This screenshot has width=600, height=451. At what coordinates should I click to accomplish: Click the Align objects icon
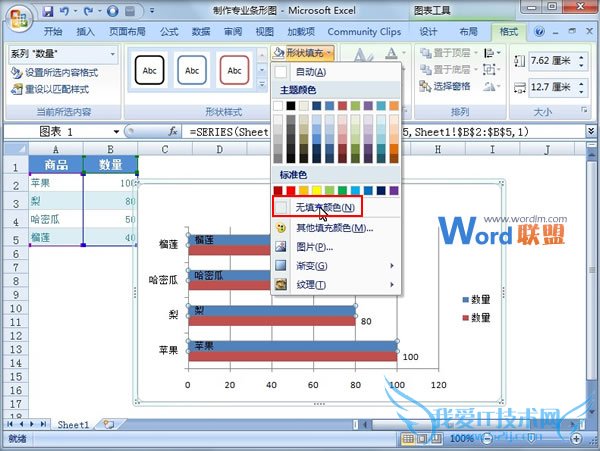pyautogui.click(x=489, y=52)
